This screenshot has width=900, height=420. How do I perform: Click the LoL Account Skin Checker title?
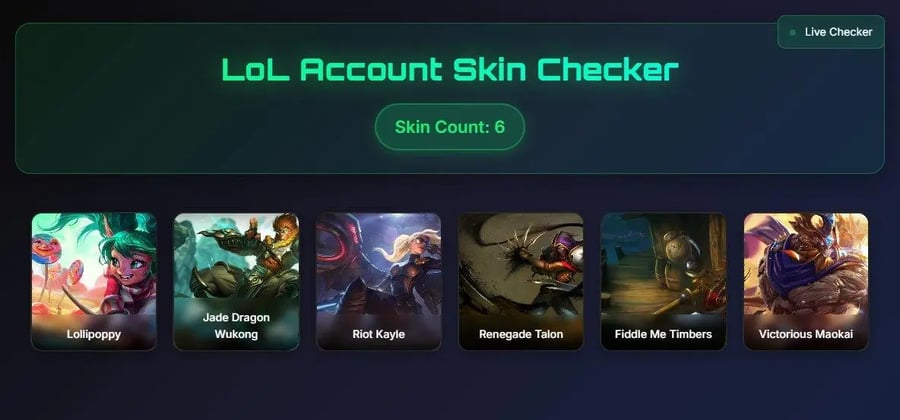450,69
